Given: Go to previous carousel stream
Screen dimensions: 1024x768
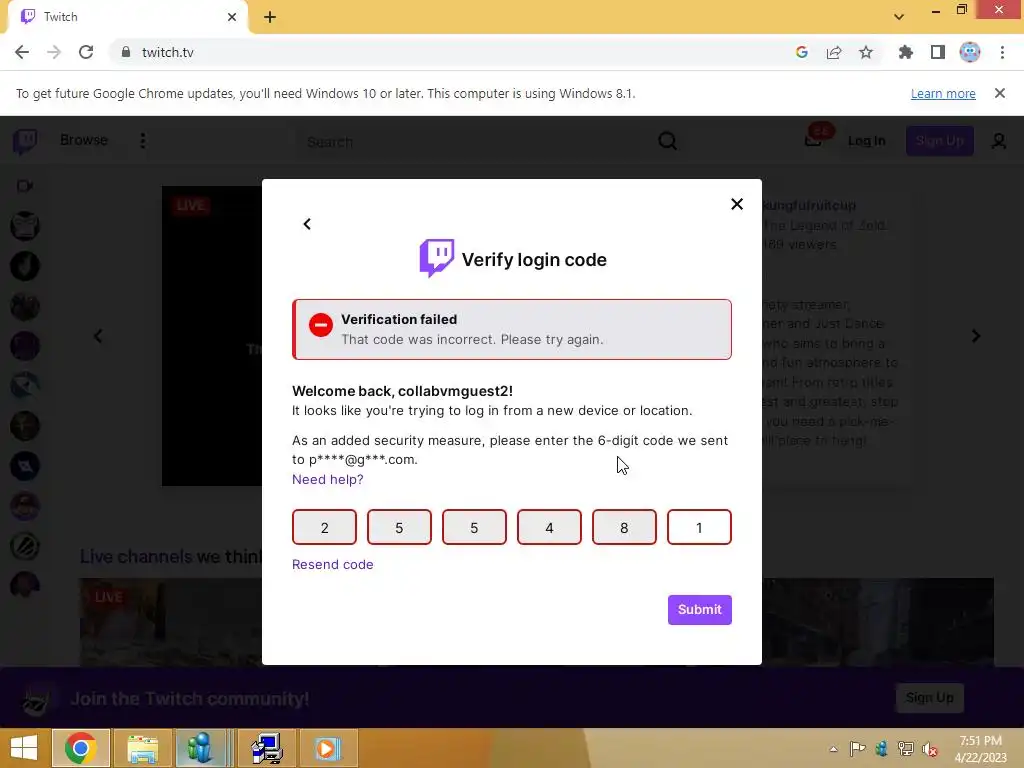Looking at the screenshot, I should coord(98,336).
